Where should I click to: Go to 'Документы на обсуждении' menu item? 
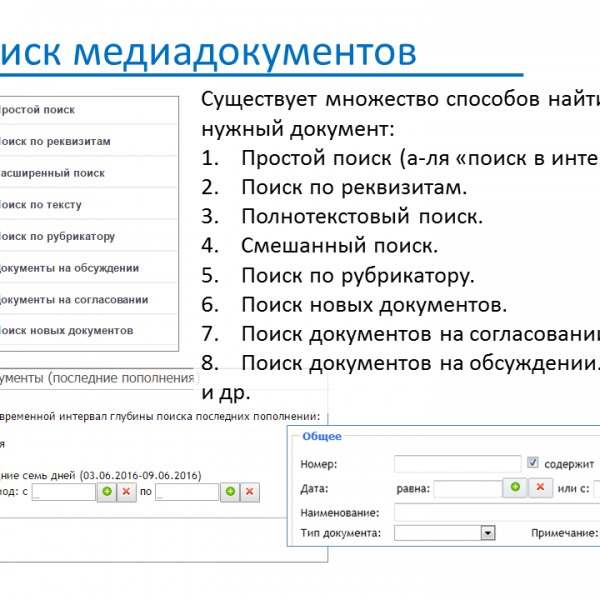tap(68, 268)
